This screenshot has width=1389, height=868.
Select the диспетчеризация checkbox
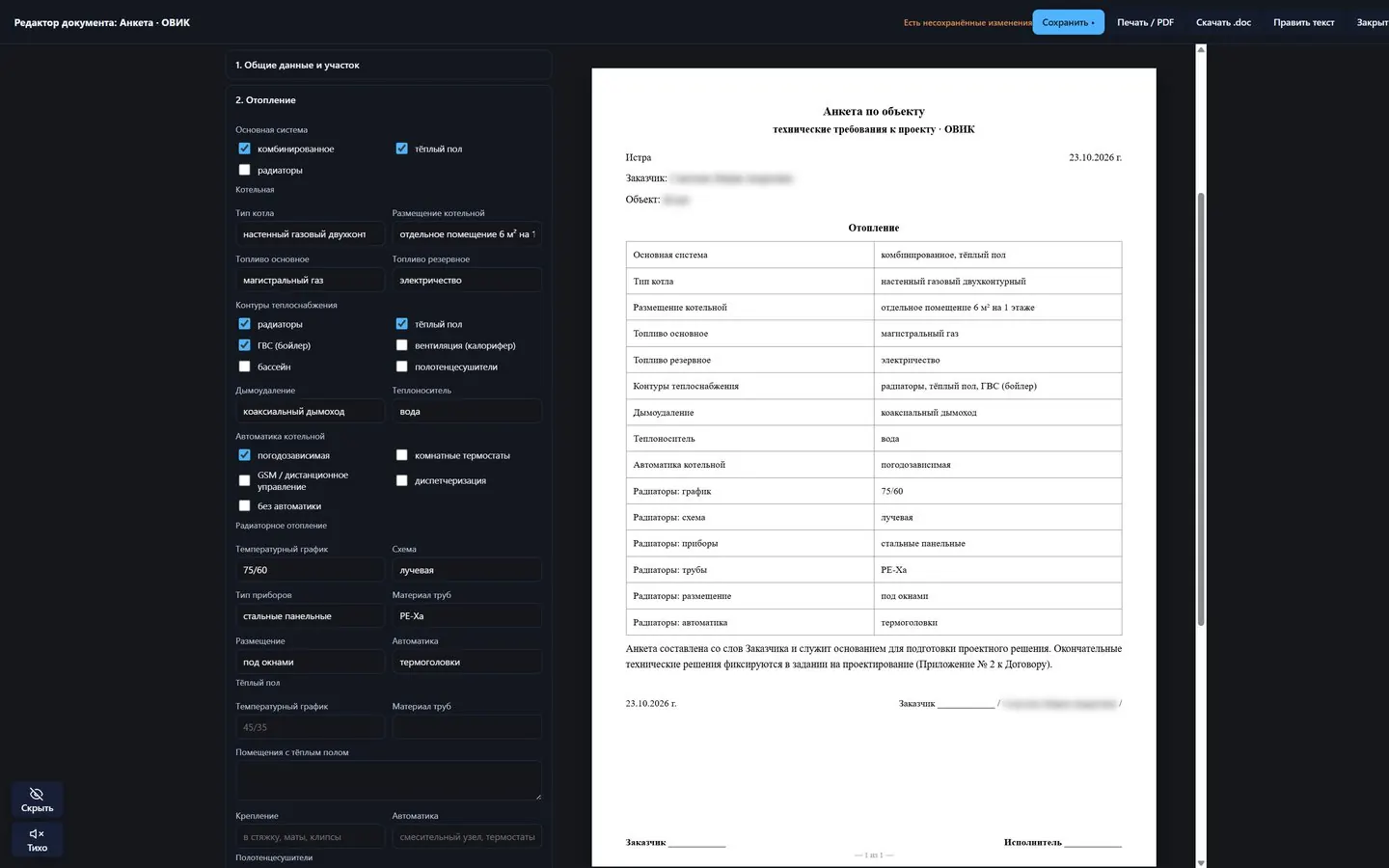401,480
